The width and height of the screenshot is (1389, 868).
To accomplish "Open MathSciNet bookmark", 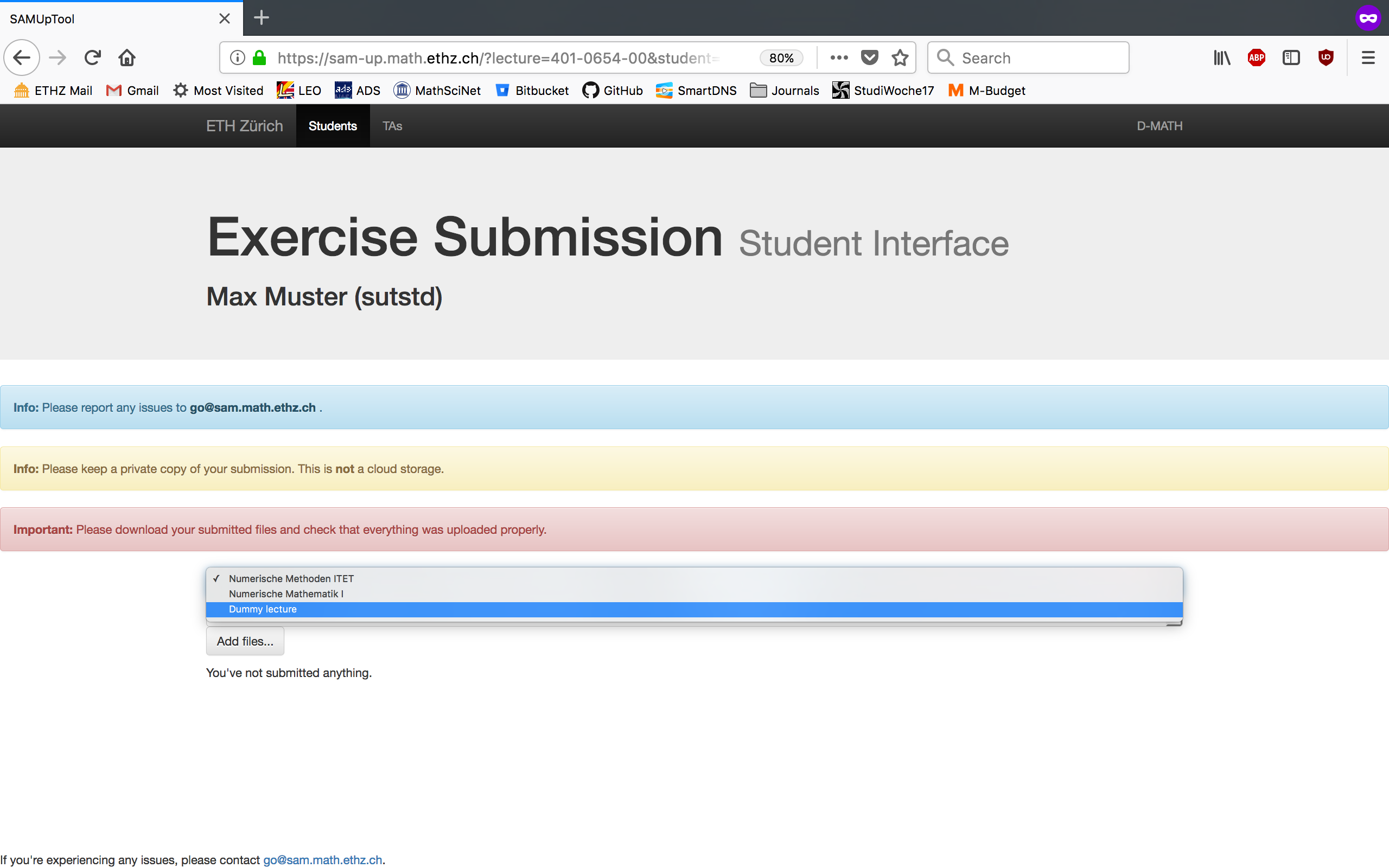I will click(x=437, y=90).
